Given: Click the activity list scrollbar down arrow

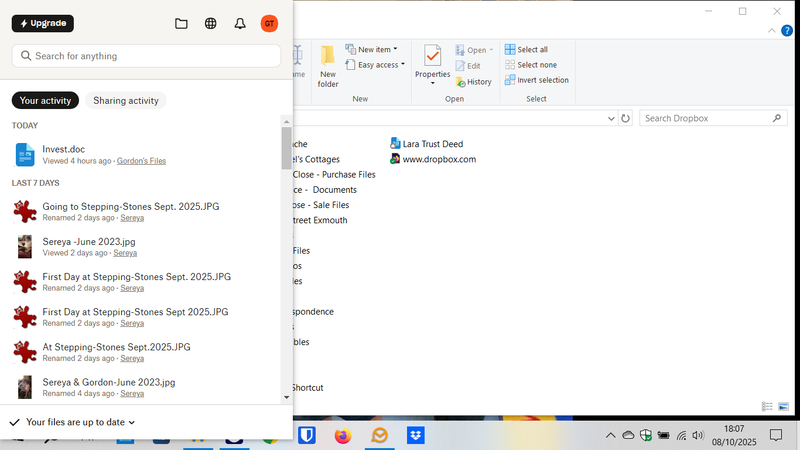Looking at the screenshot, I should [287, 397].
